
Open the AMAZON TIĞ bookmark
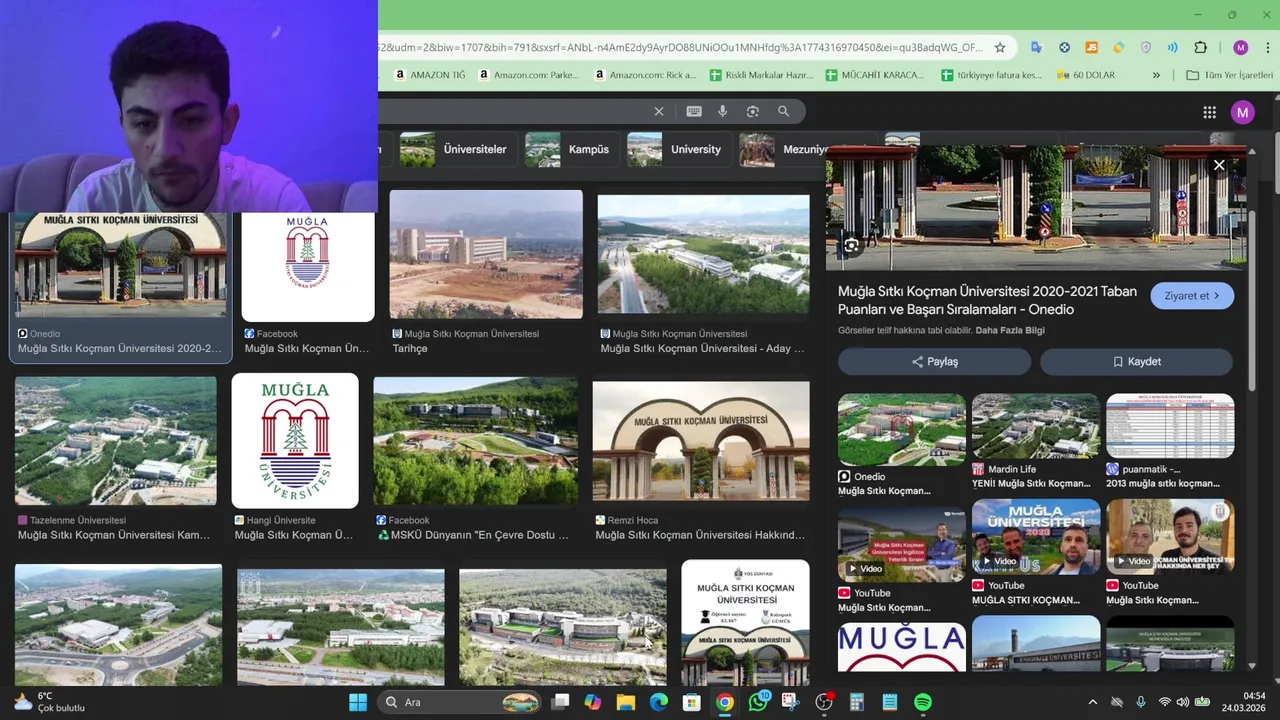[x=430, y=75]
